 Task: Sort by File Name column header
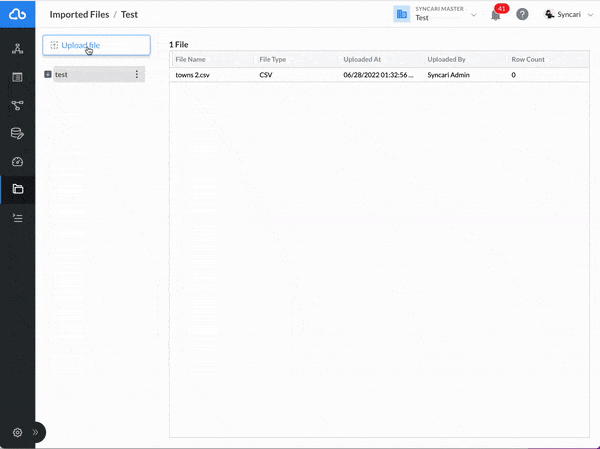click(x=191, y=59)
